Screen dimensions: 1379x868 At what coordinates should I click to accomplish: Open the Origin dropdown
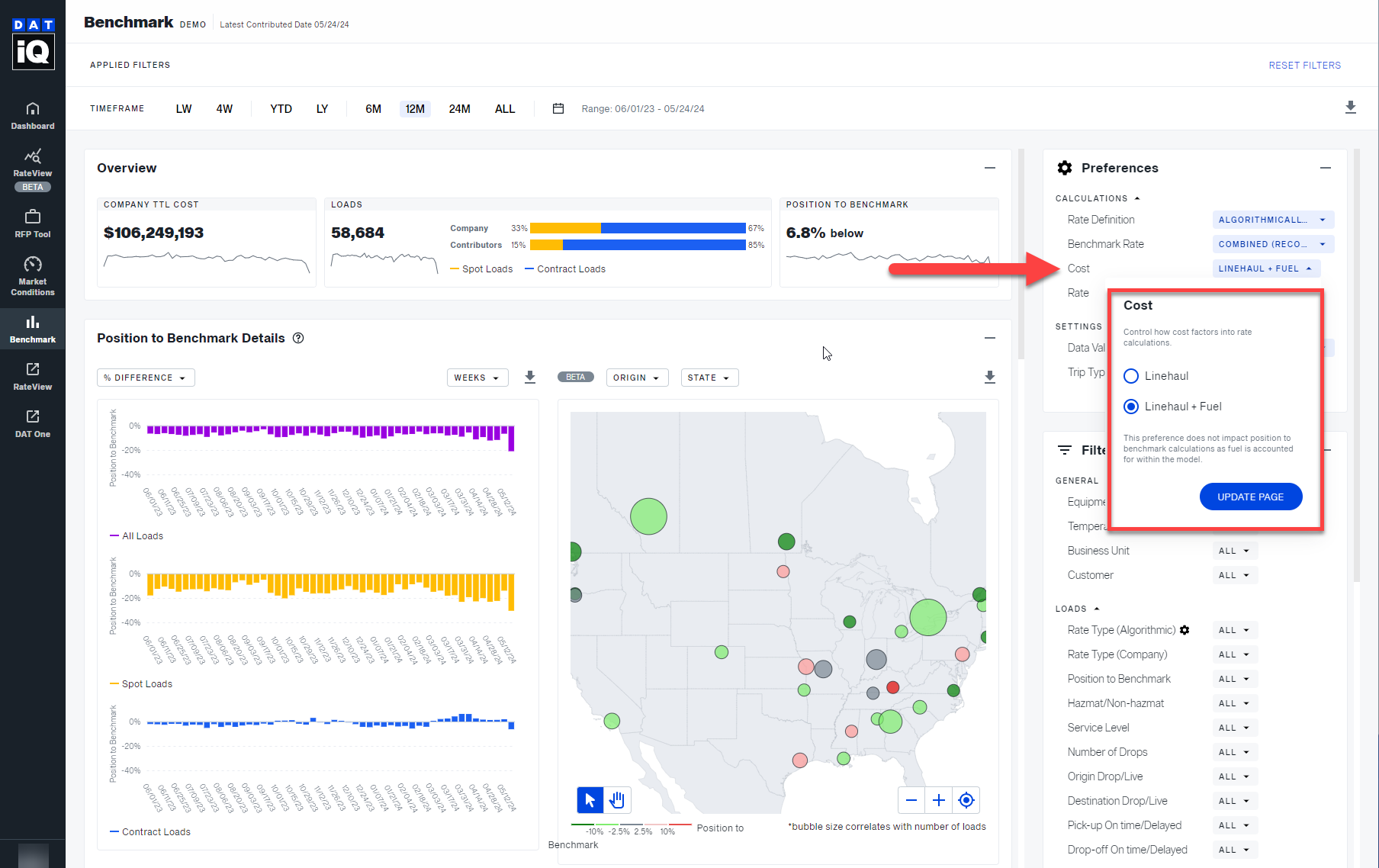click(x=637, y=378)
